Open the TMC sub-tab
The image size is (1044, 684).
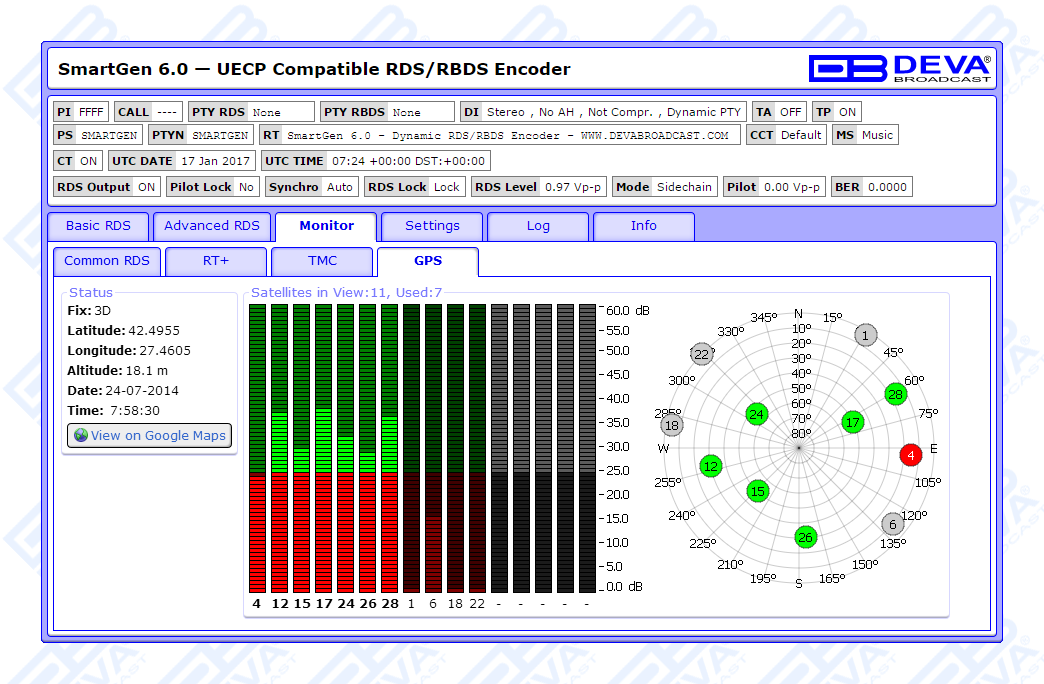coord(322,261)
